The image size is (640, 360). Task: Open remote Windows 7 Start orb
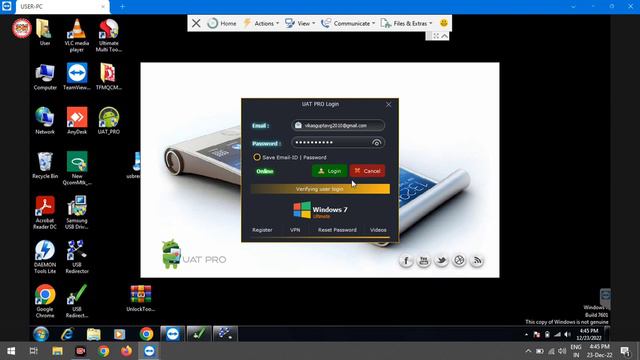click(41, 334)
